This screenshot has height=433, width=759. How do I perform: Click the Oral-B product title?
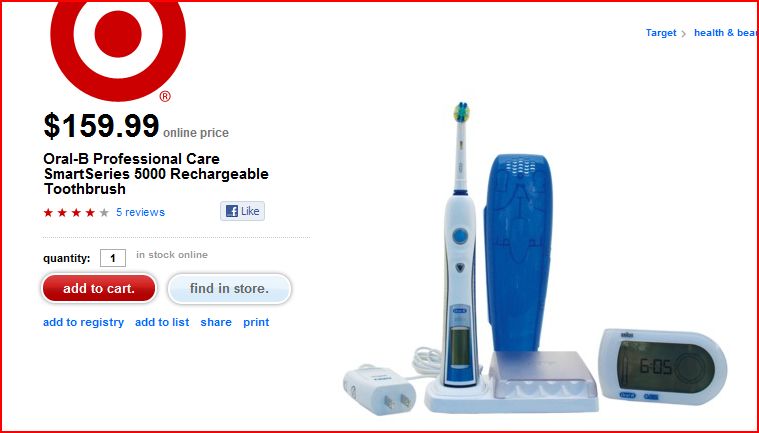[x=156, y=174]
